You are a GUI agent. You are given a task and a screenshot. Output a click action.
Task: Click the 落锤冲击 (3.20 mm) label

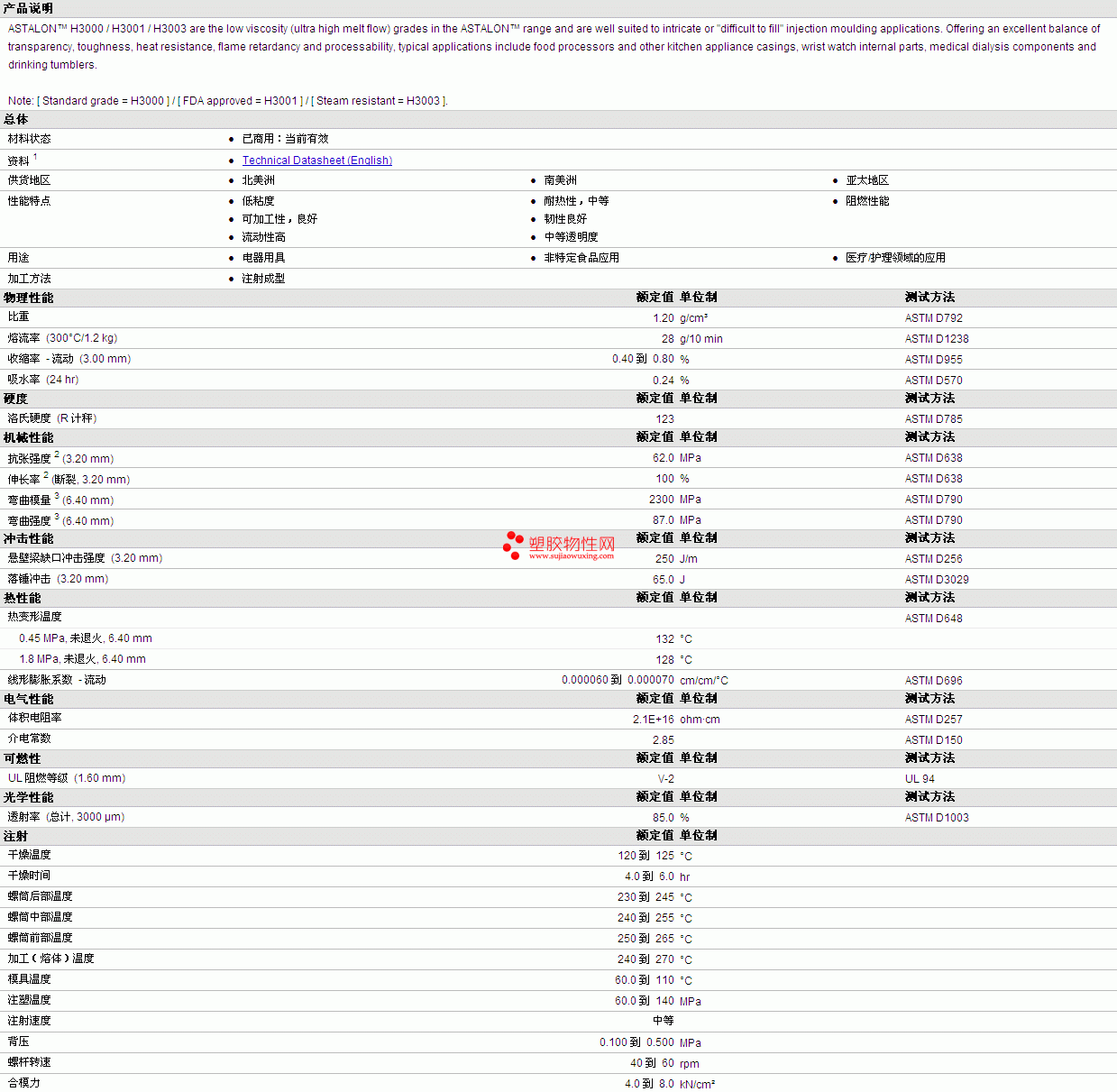coord(59,579)
